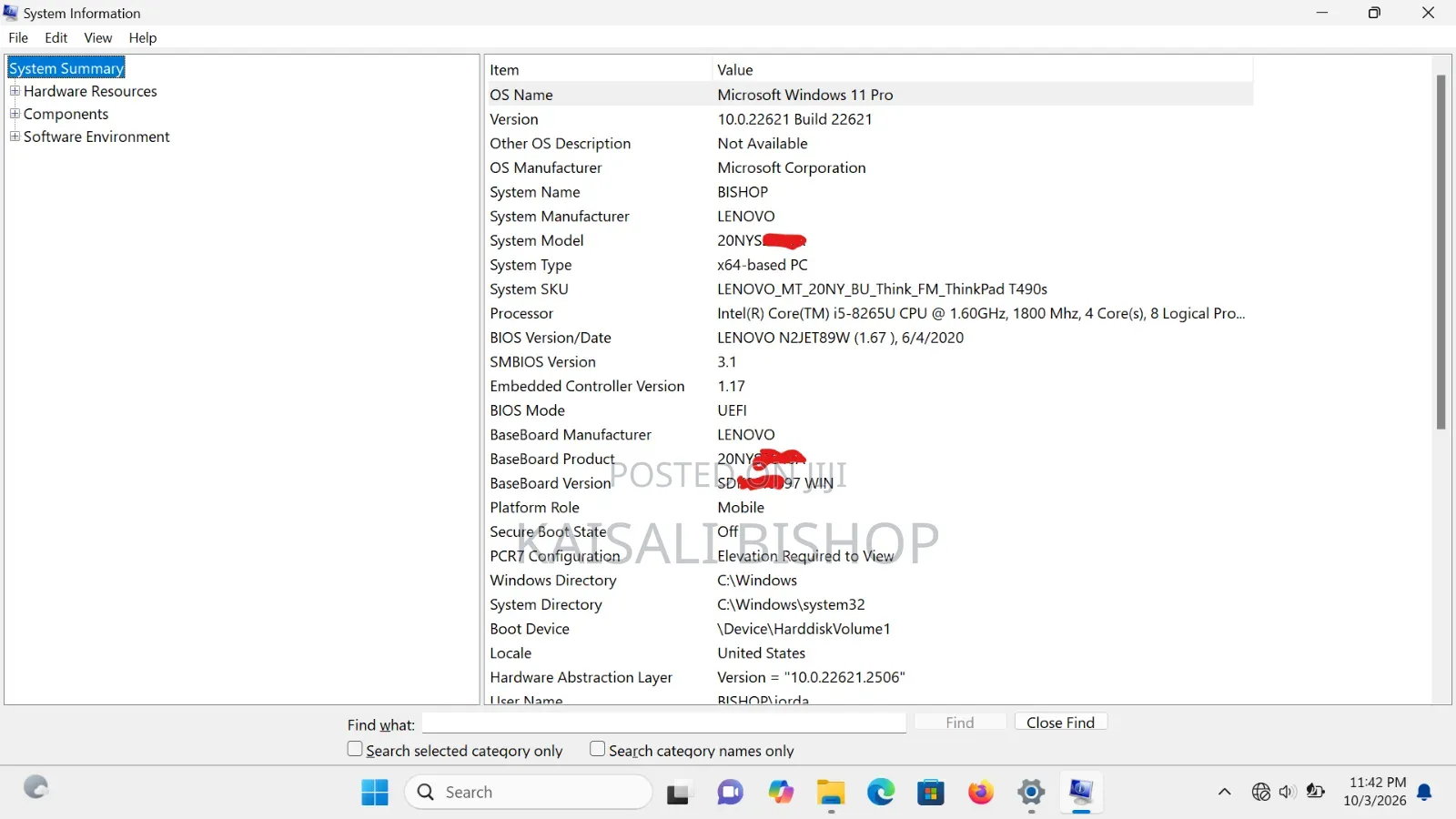Click the Find what input field
Image resolution: width=1456 pixels, height=819 pixels.
(x=664, y=723)
